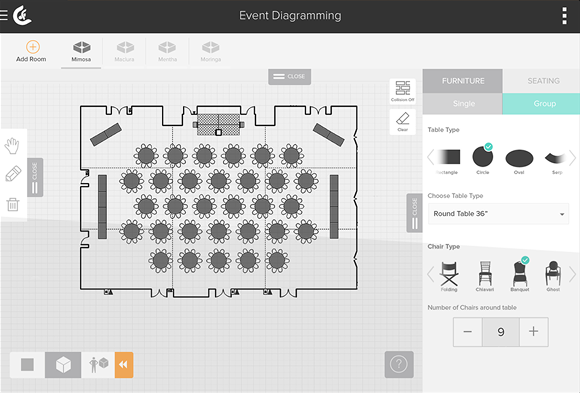Show previous chair types with left arrow

pos(430,275)
